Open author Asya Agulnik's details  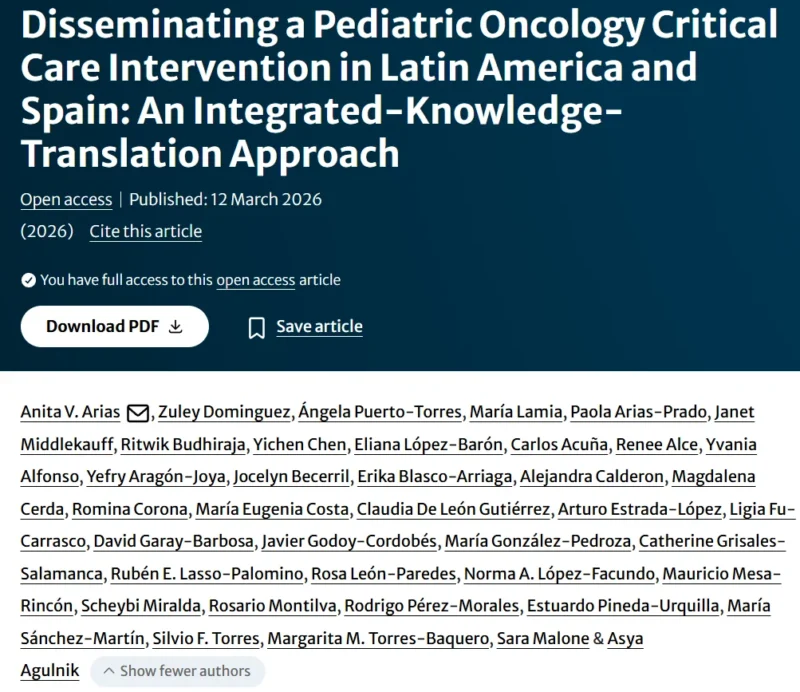pyautogui.click(x=50, y=670)
